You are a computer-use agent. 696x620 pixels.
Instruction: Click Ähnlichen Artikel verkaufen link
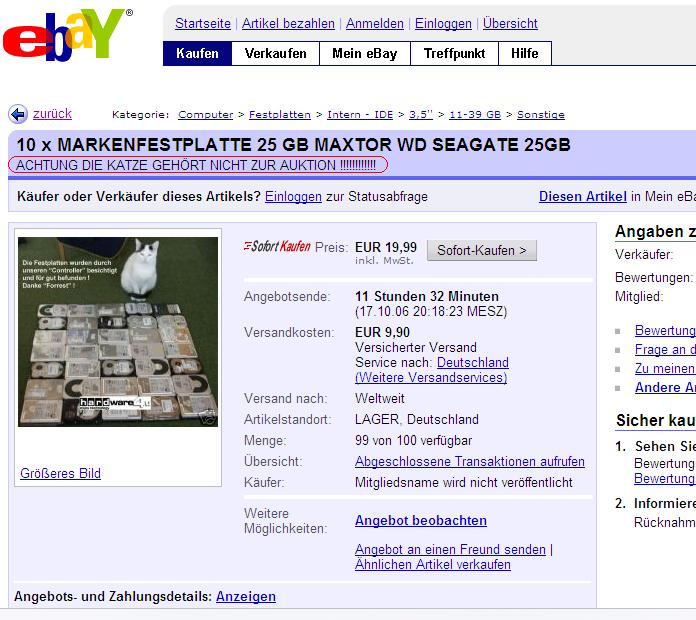(x=433, y=565)
